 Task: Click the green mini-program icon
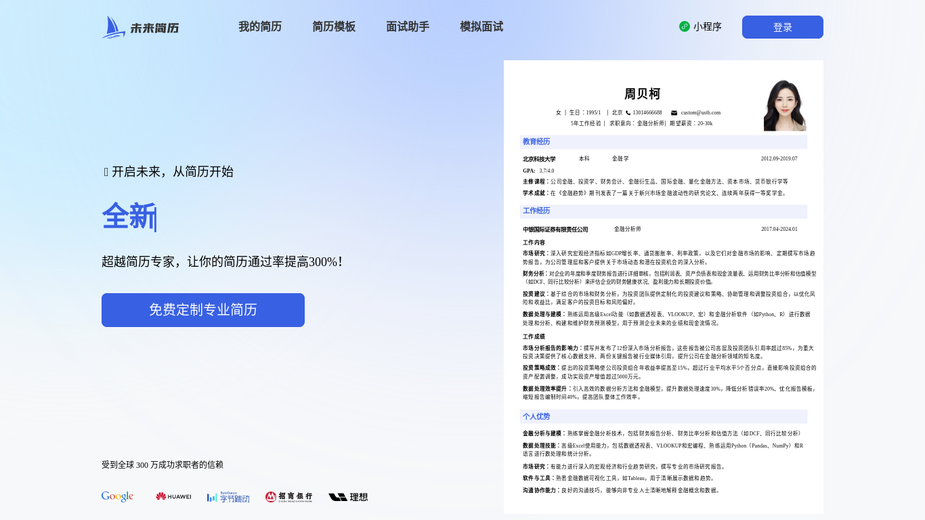pos(684,27)
